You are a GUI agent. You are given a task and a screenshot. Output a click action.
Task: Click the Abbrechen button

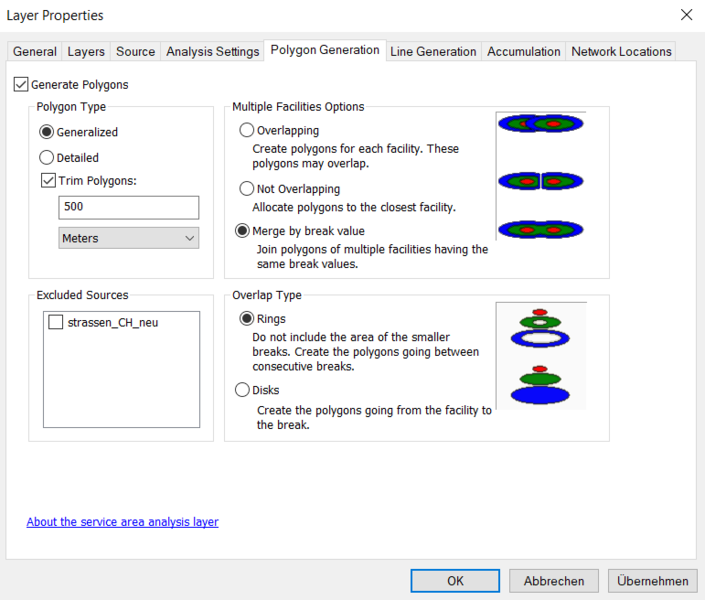point(554,581)
